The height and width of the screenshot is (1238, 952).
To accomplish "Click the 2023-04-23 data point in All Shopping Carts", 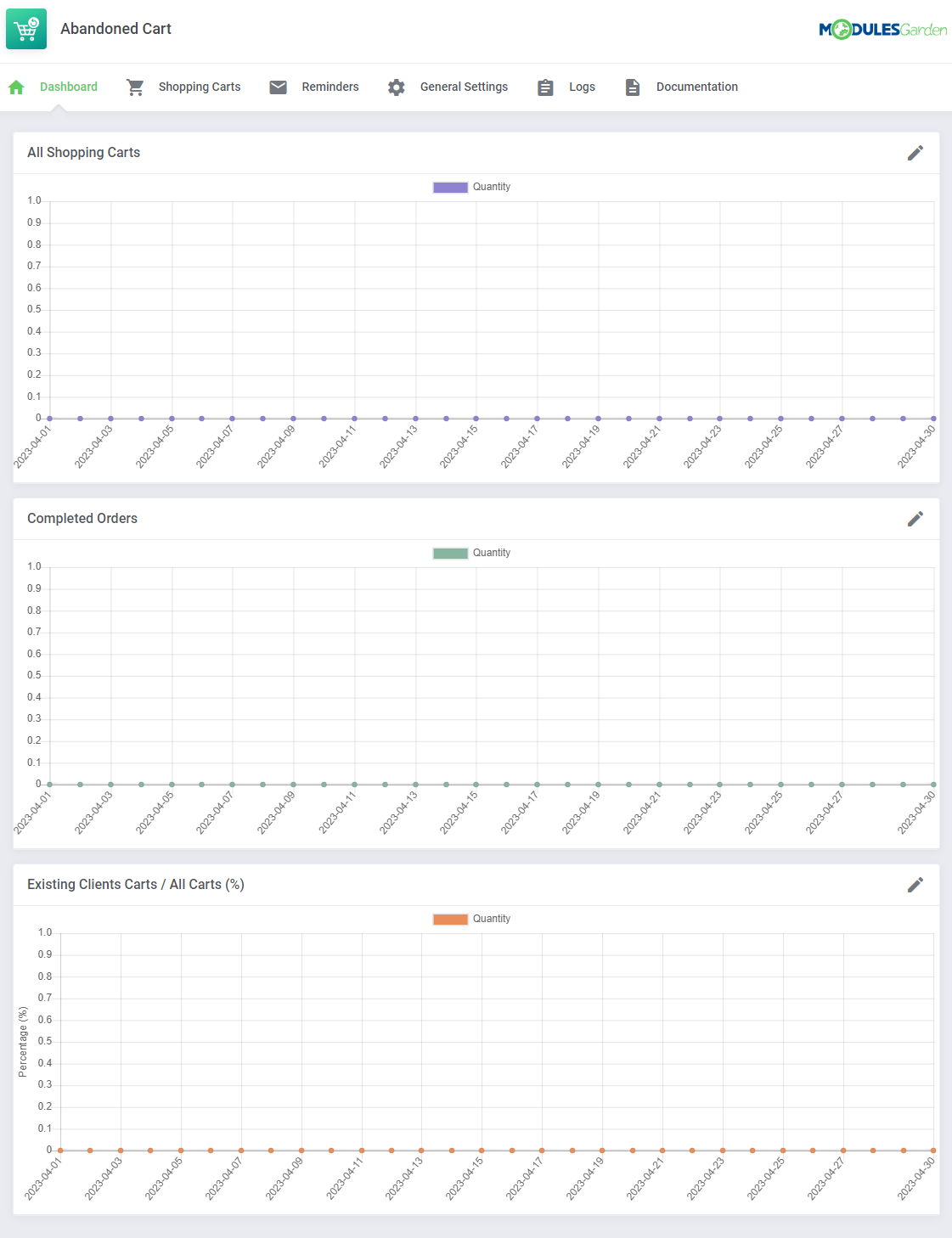I will click(719, 419).
